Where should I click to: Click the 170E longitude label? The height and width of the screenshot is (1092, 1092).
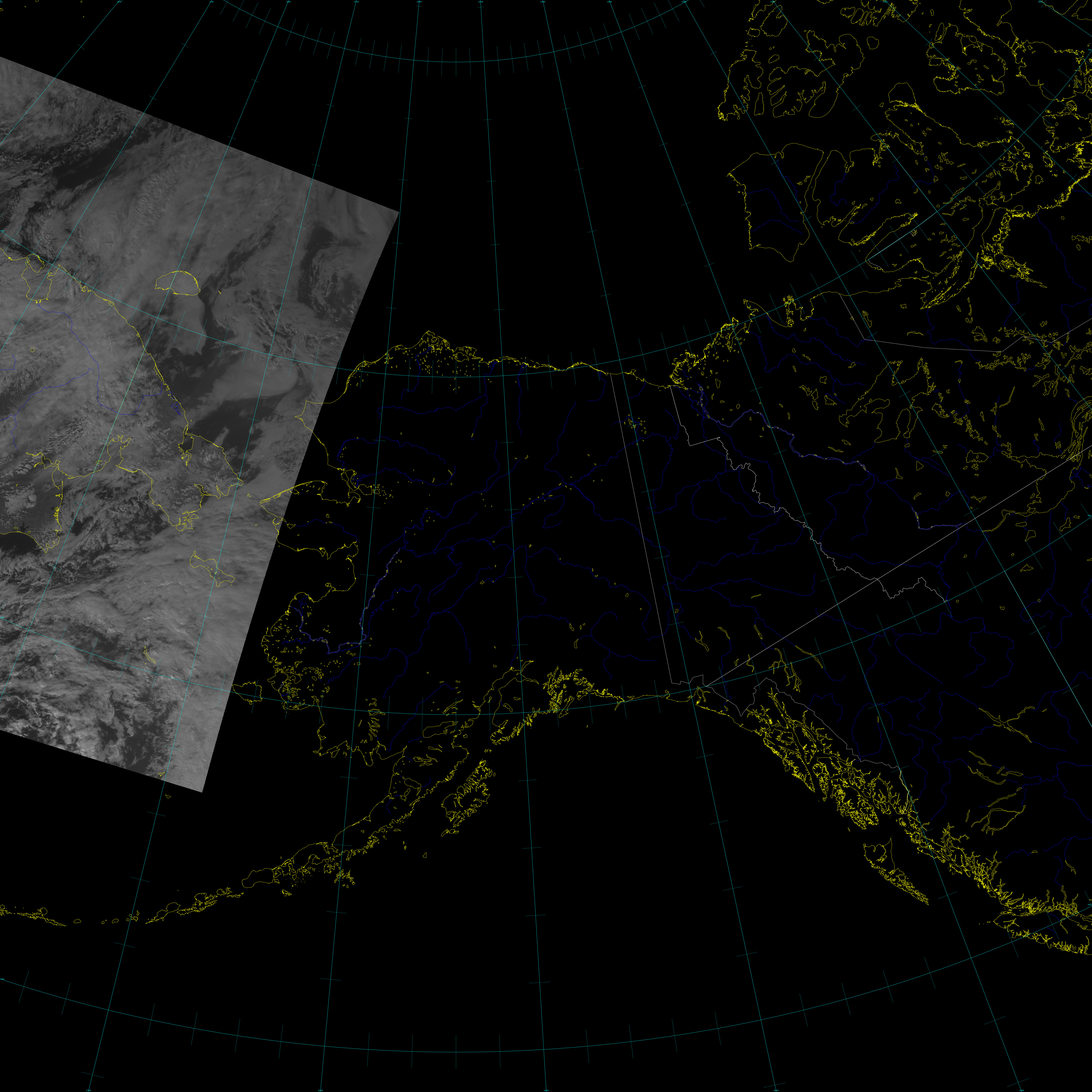click(x=211, y=2)
